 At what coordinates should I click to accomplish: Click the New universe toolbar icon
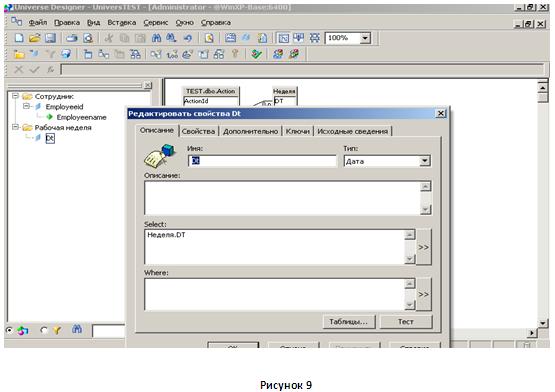point(19,38)
